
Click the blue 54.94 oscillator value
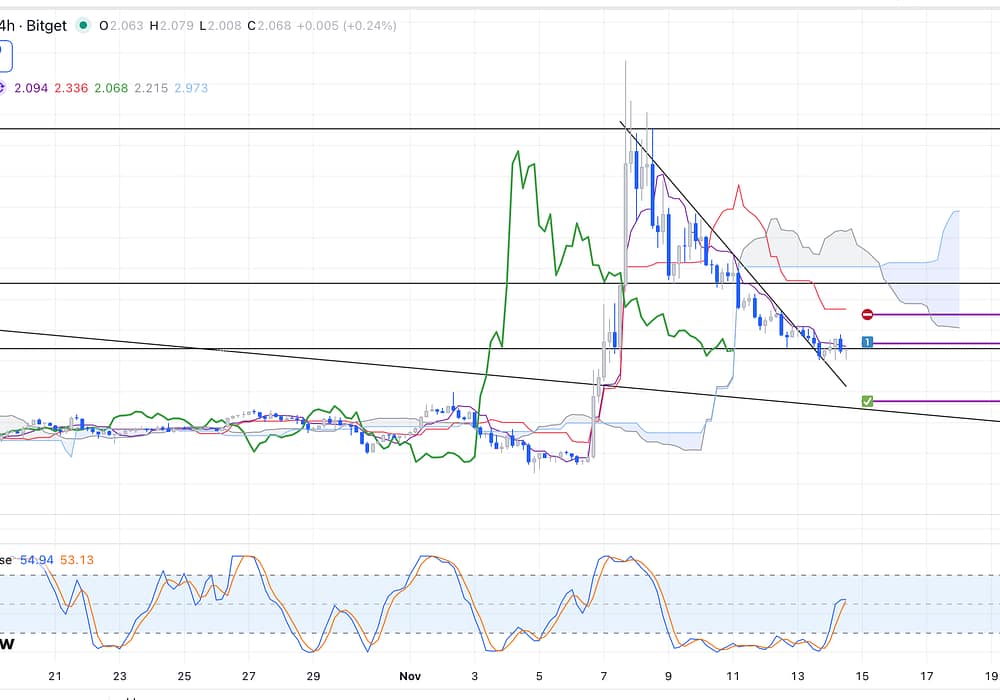(x=36, y=560)
